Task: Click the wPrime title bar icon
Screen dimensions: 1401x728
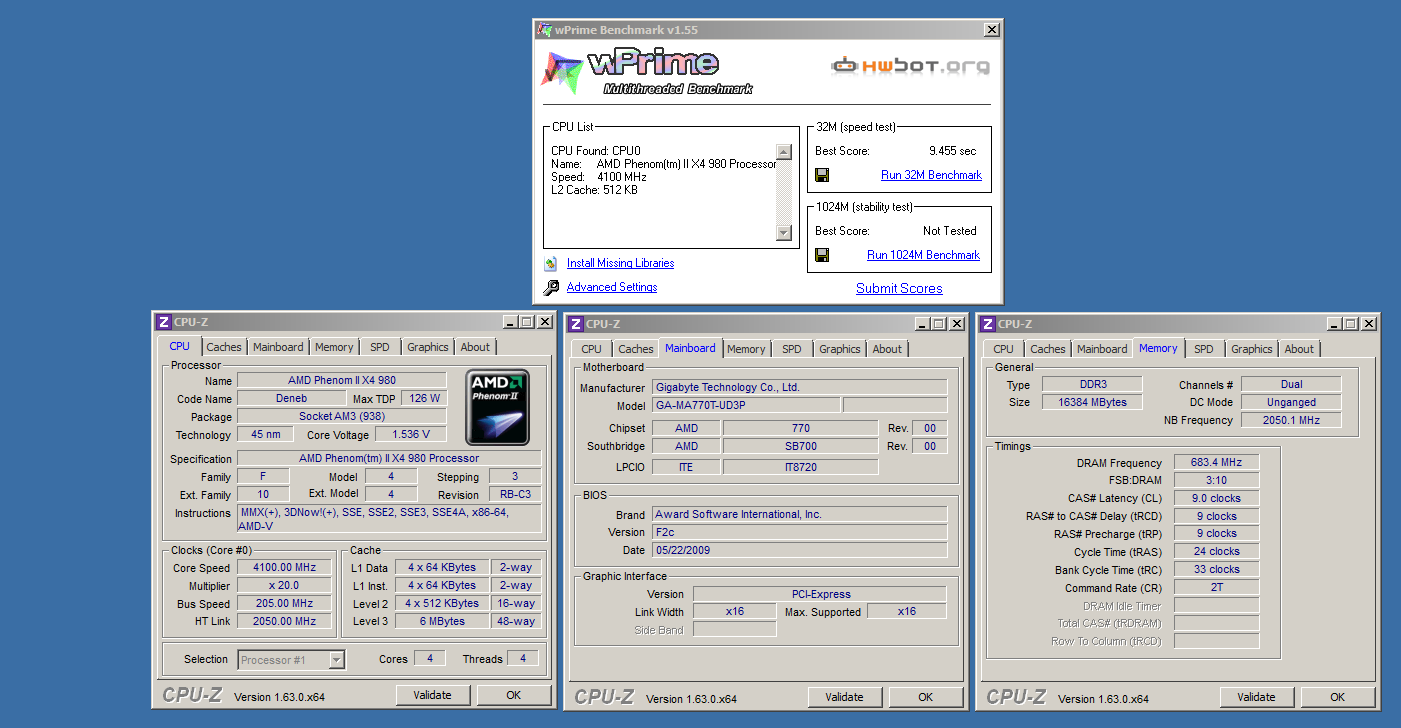Action: click(x=544, y=30)
